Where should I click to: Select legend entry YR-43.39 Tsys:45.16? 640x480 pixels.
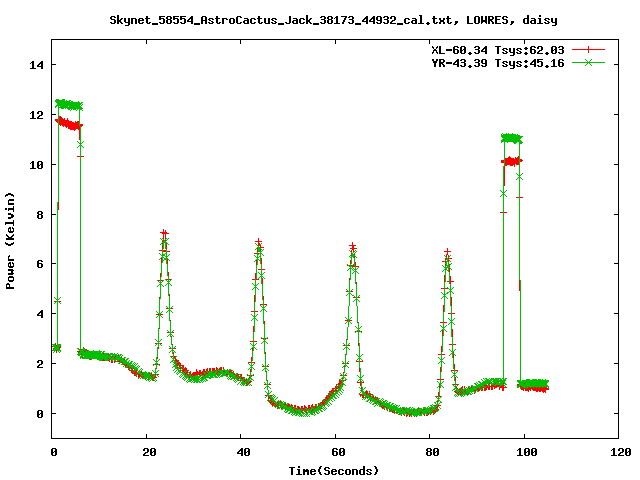[498, 63]
